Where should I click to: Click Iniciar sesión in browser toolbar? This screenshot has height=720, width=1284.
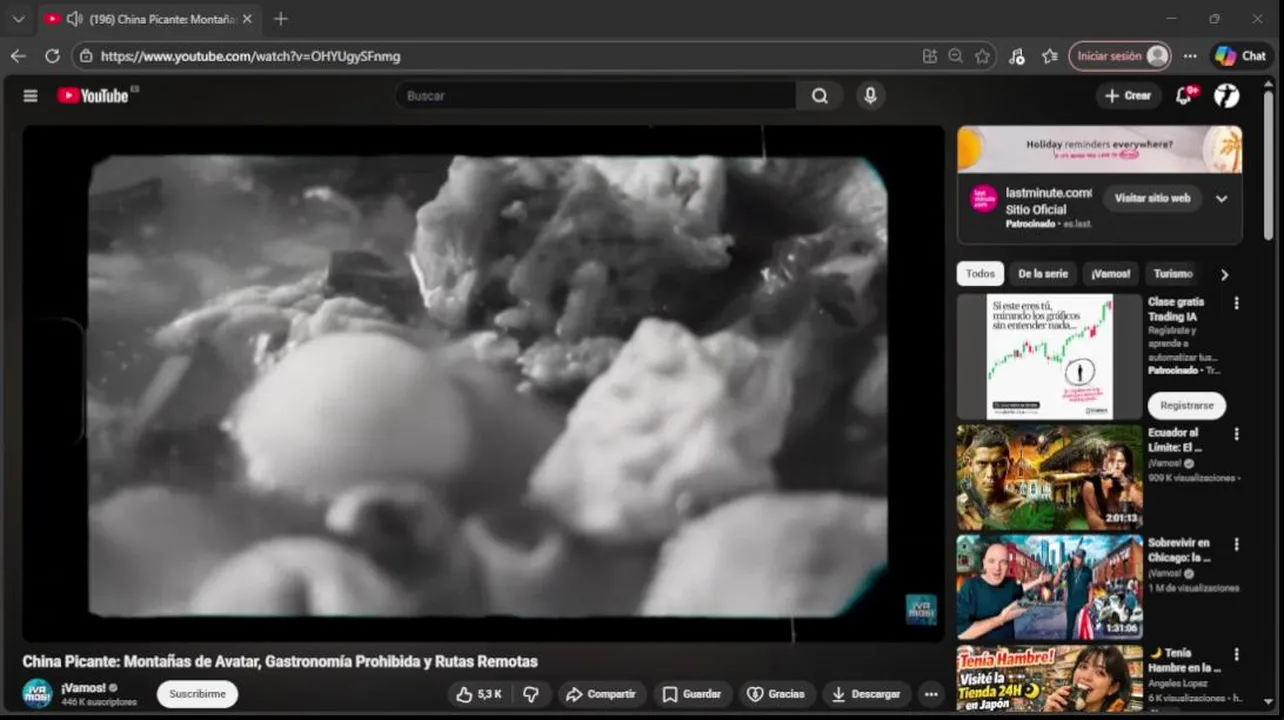(x=1119, y=56)
